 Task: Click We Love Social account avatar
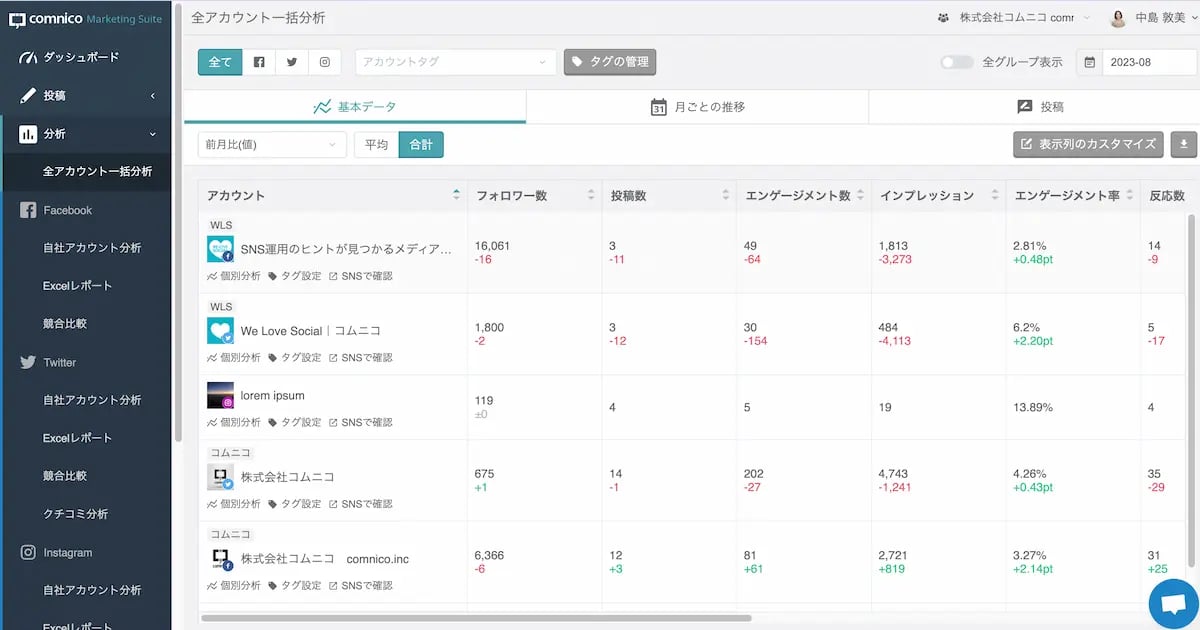(x=220, y=331)
